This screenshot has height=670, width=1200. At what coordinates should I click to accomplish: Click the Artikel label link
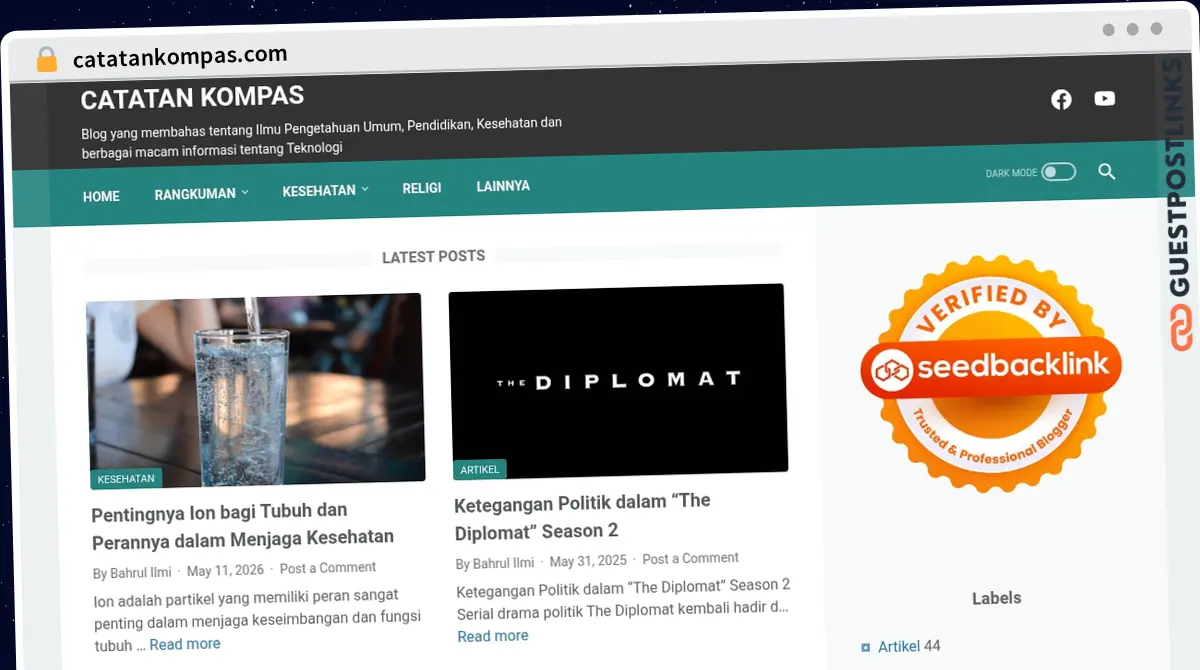point(898,646)
